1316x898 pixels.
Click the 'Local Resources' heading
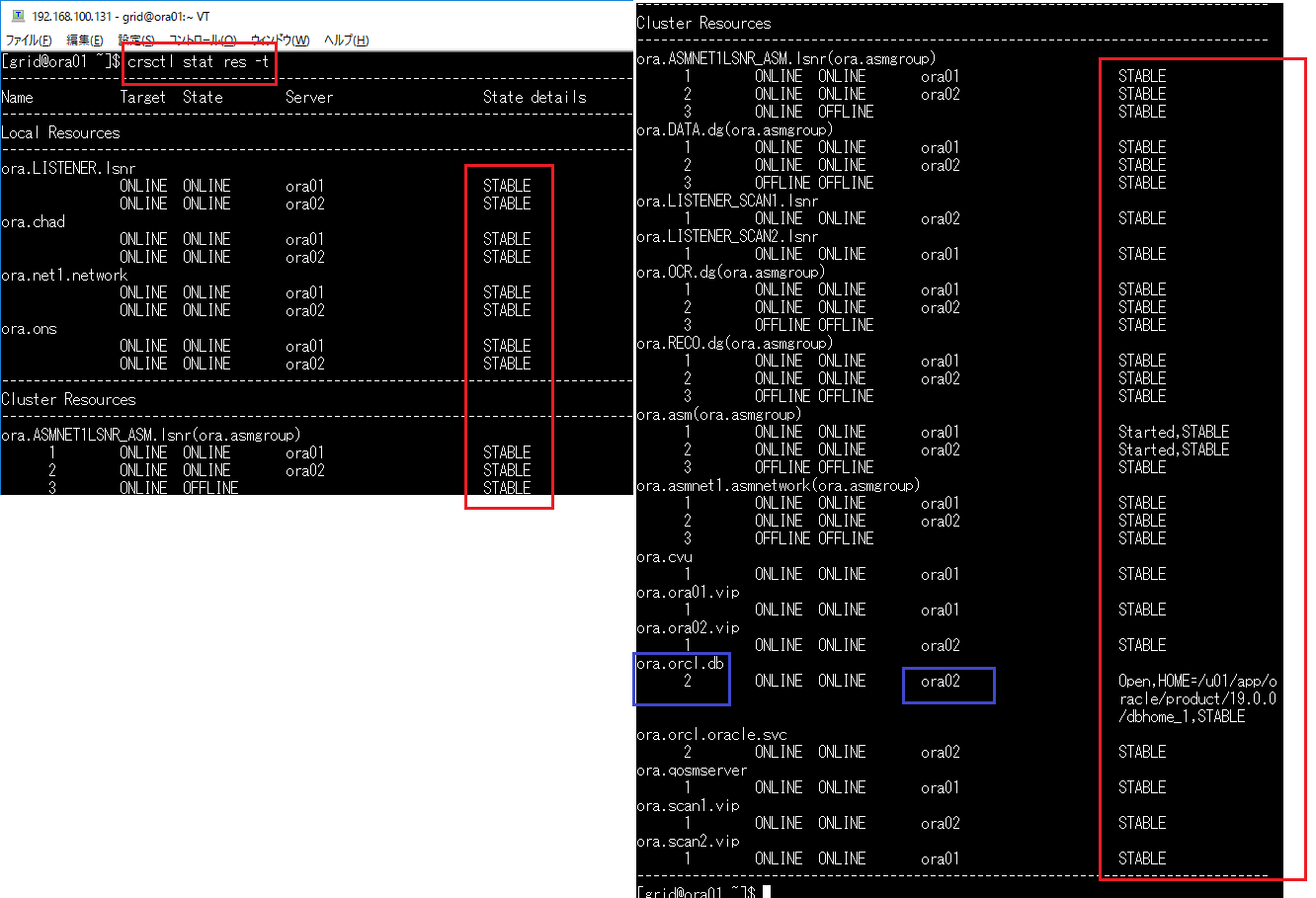click(x=60, y=132)
